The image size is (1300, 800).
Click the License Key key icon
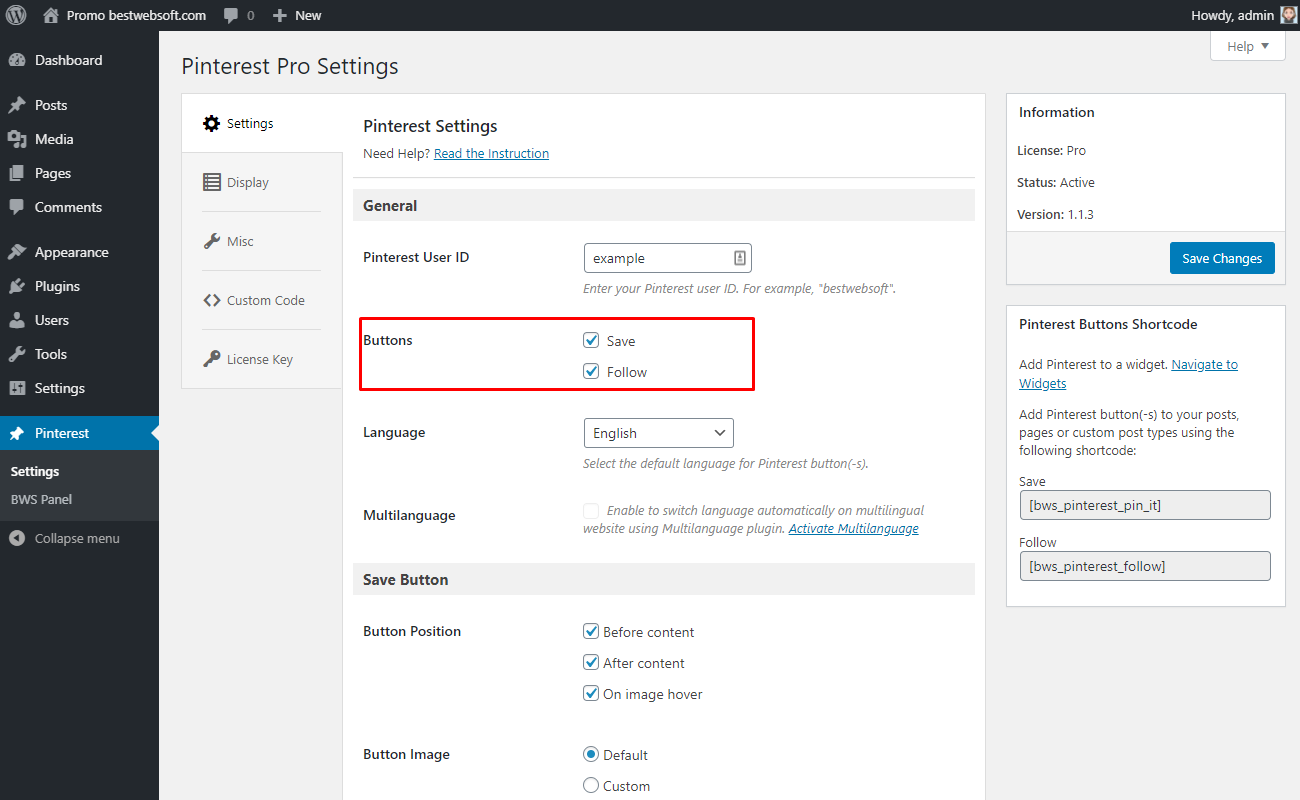[211, 359]
